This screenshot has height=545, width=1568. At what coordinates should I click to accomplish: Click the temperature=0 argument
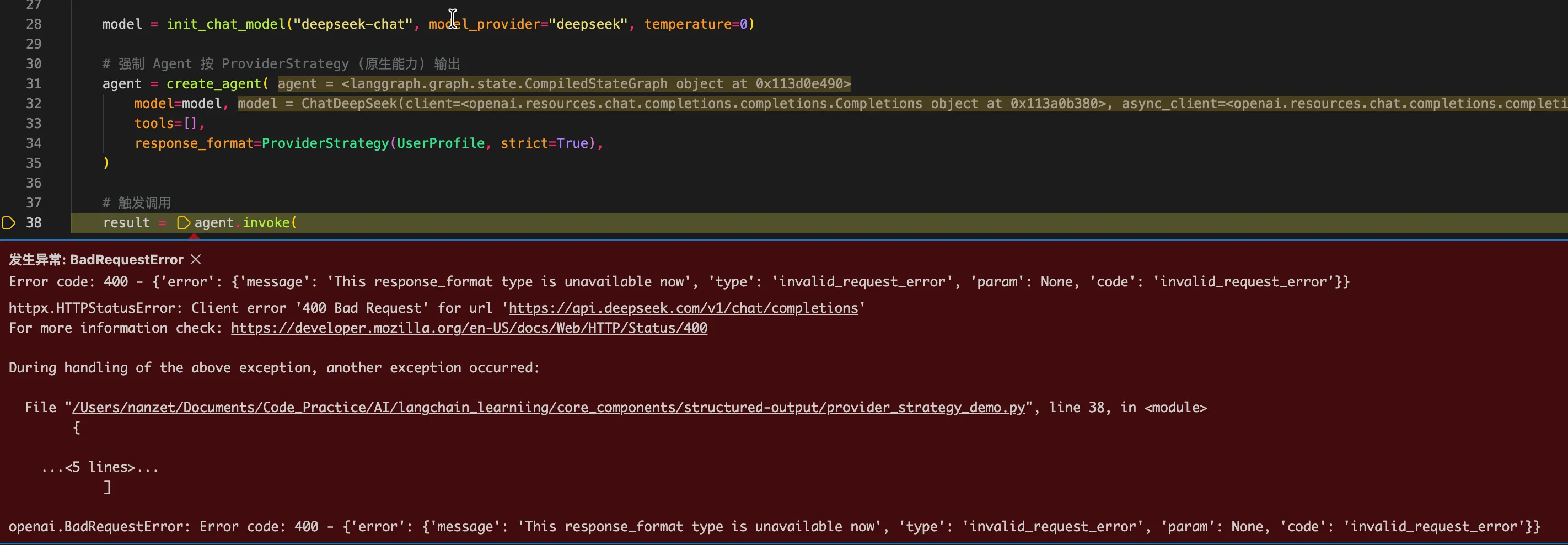point(696,24)
